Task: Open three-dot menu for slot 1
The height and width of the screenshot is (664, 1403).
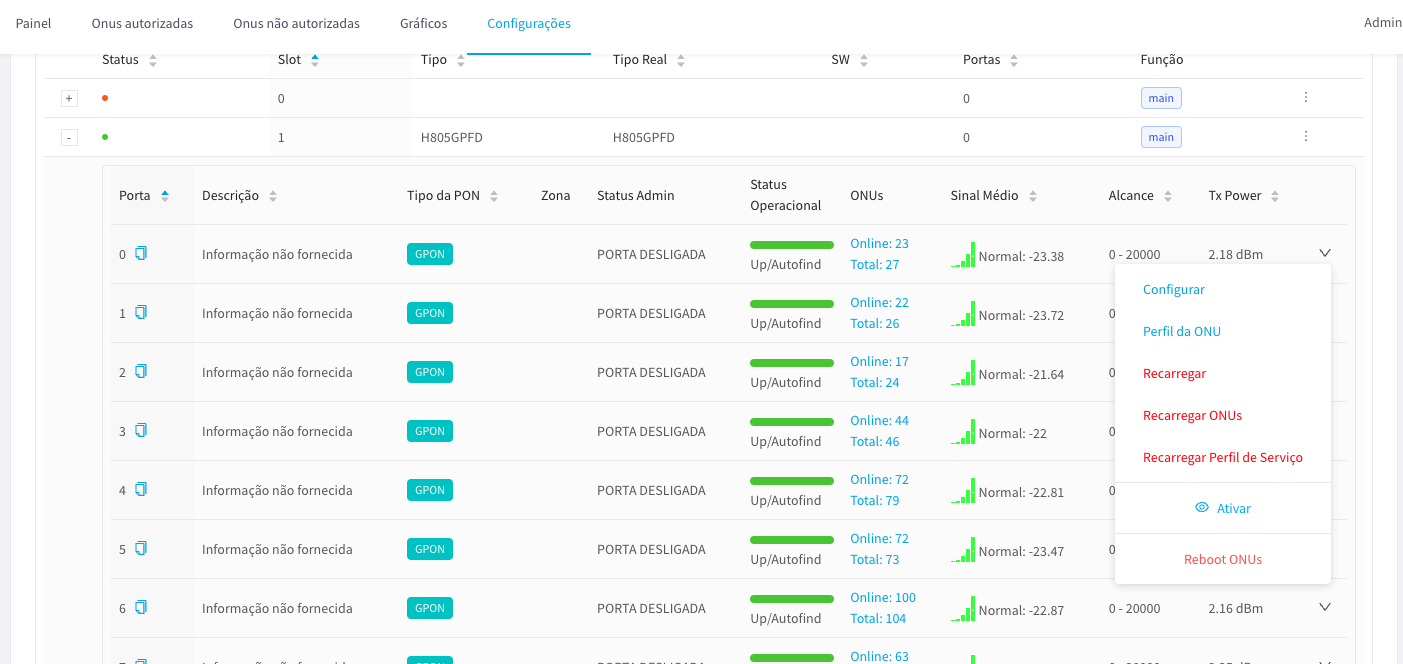Action: [x=1305, y=136]
